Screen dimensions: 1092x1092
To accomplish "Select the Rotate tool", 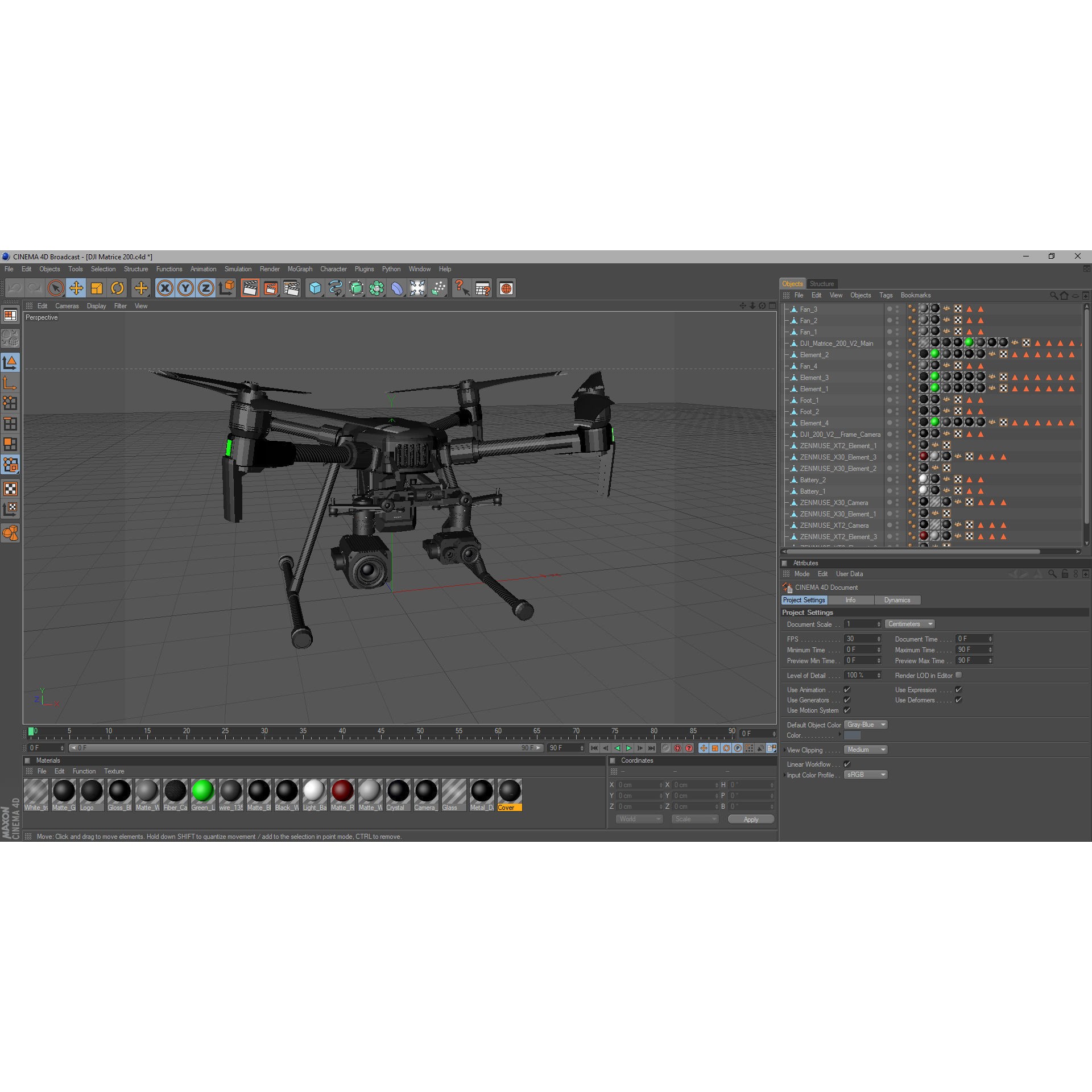I will pos(118,288).
